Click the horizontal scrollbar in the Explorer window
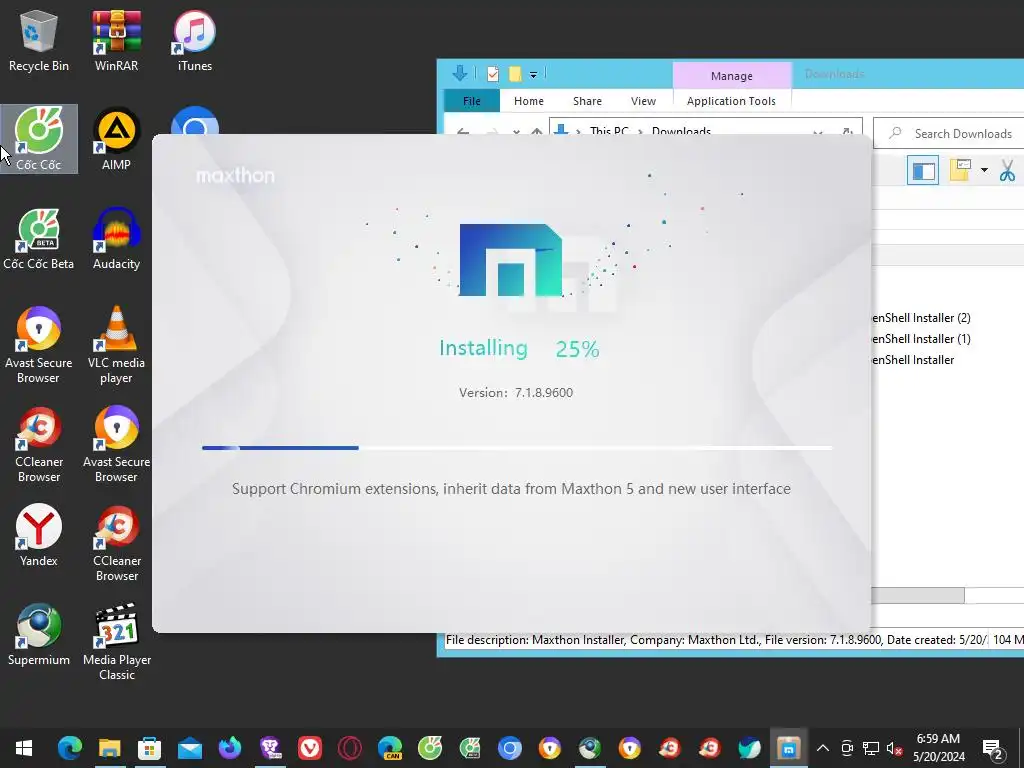 tap(918, 595)
